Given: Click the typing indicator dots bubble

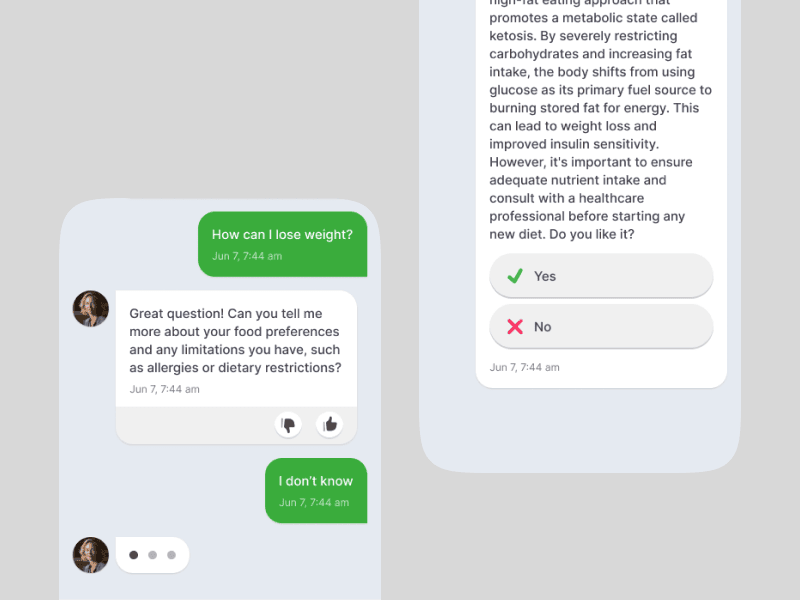Looking at the screenshot, I should 153,555.
